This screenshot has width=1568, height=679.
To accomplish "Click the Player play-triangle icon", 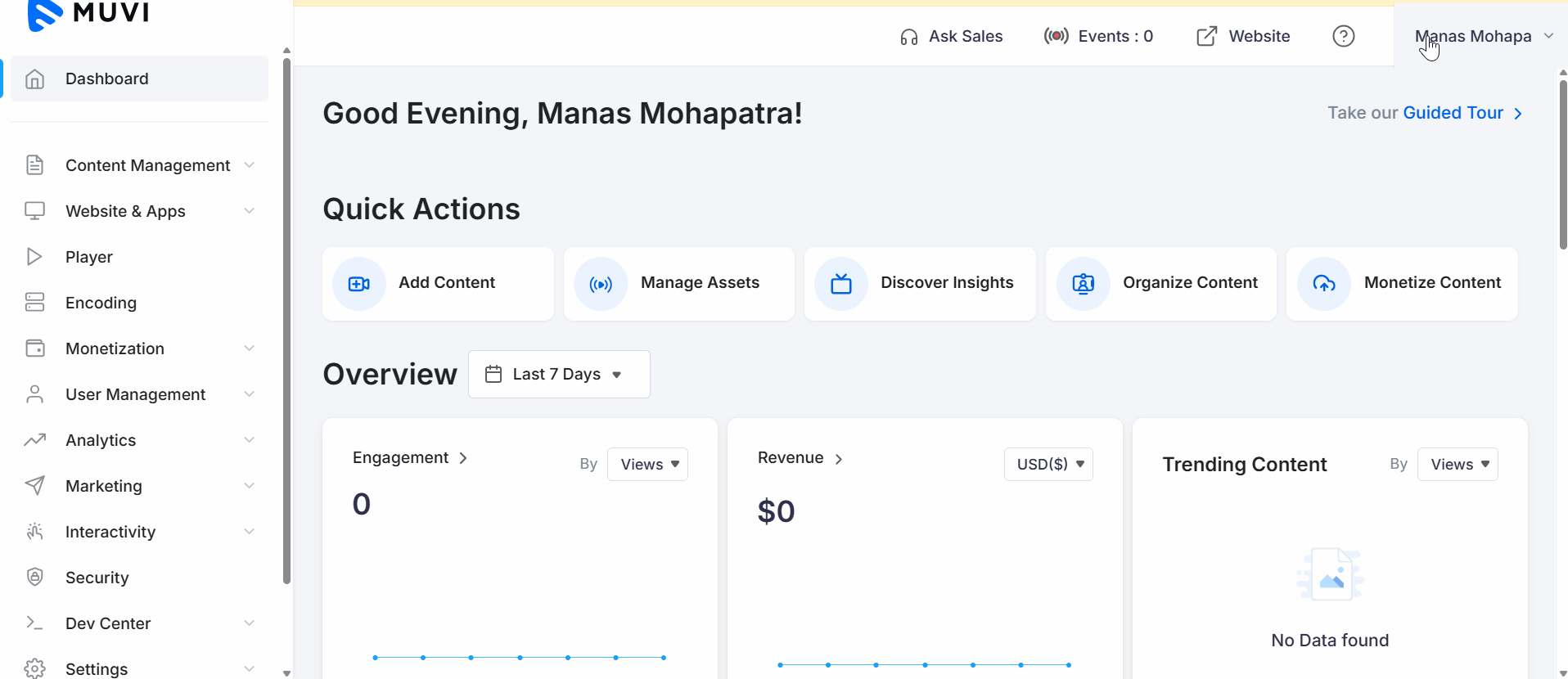I will [x=34, y=257].
